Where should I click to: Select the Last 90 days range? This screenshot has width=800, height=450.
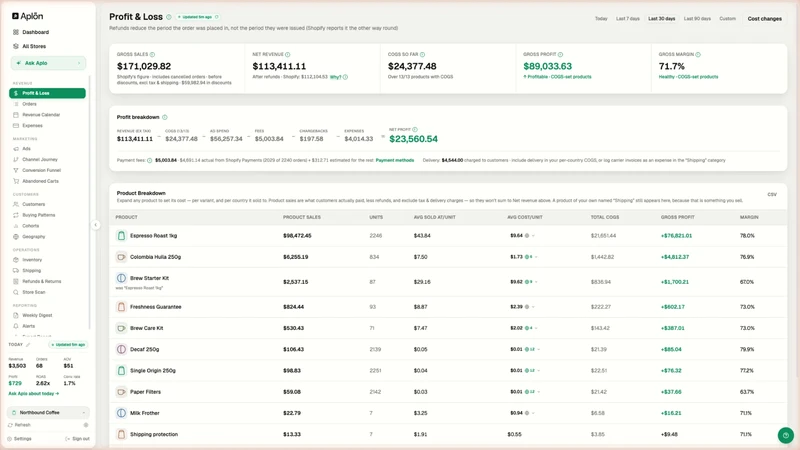(697, 19)
